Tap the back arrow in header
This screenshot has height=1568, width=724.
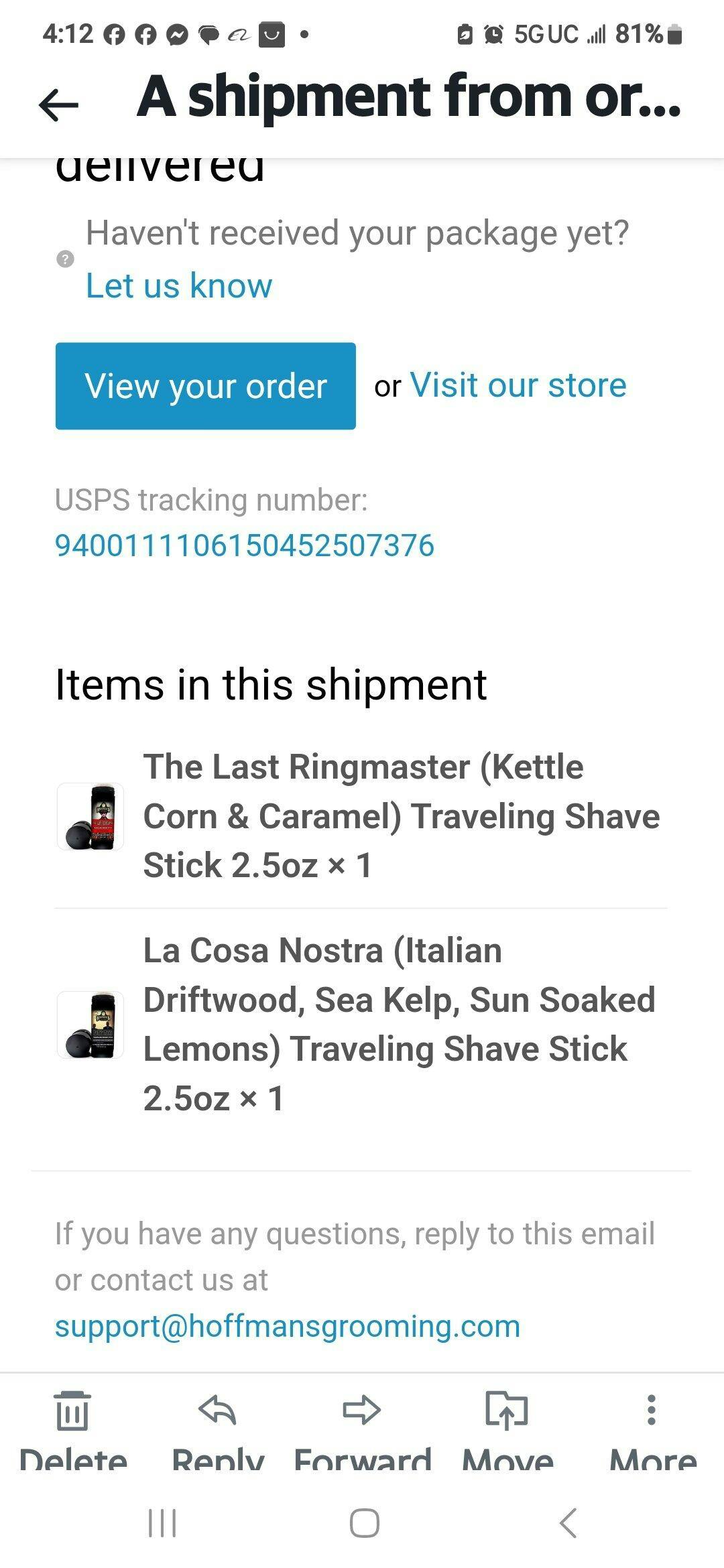point(59,104)
